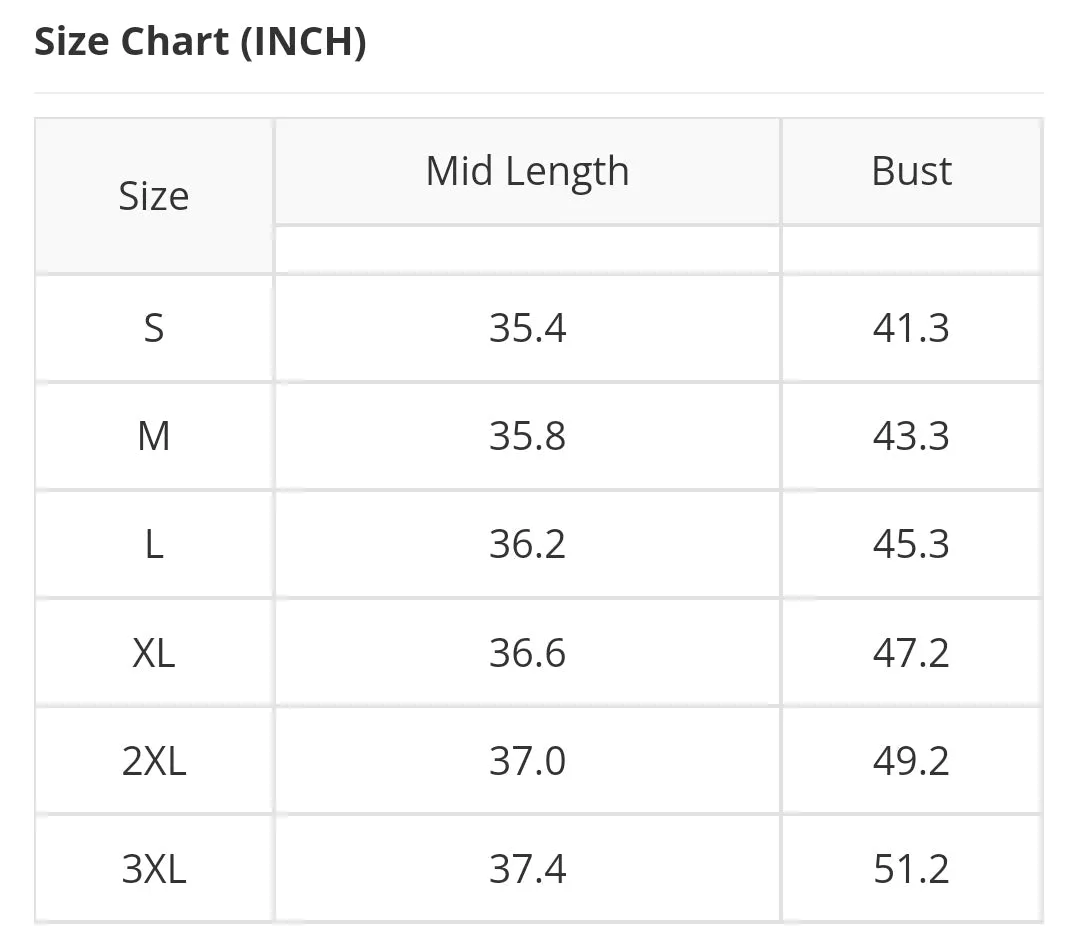
Task: Click the 49.2 bust value
Action: click(911, 761)
